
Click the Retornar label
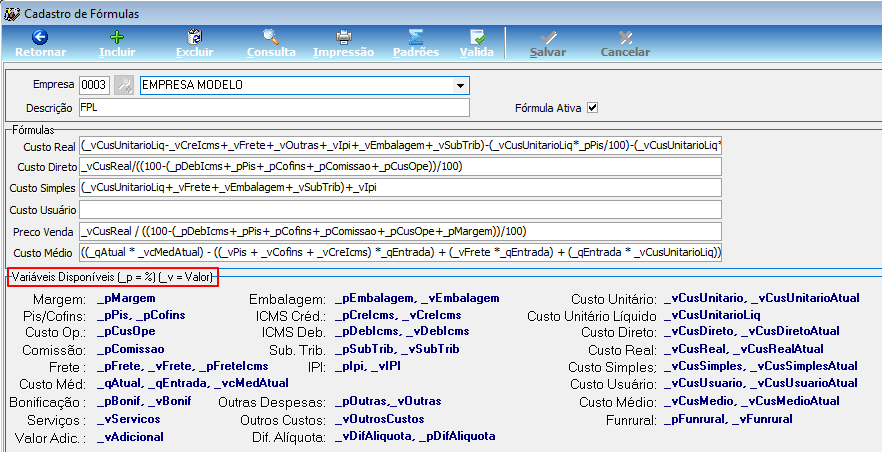[40, 52]
